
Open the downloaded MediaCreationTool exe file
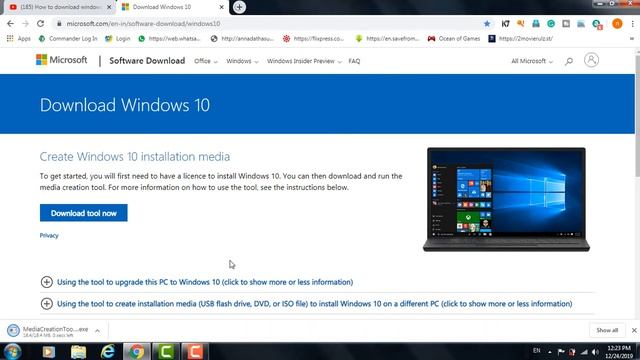pyautogui.click(x=48, y=331)
